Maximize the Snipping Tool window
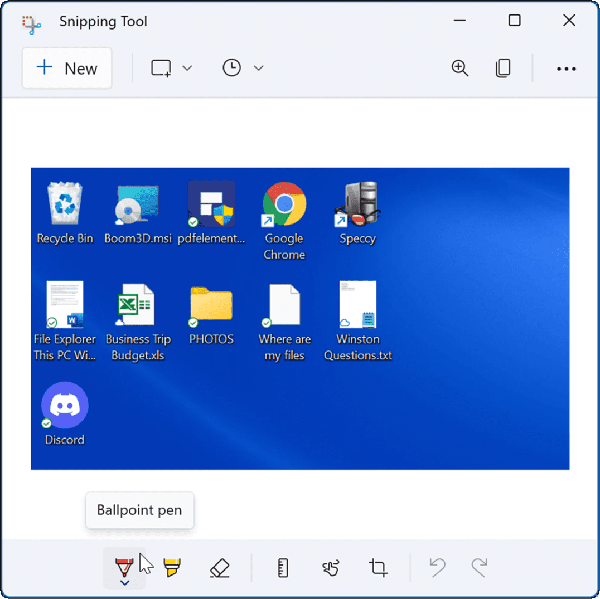 click(x=514, y=20)
